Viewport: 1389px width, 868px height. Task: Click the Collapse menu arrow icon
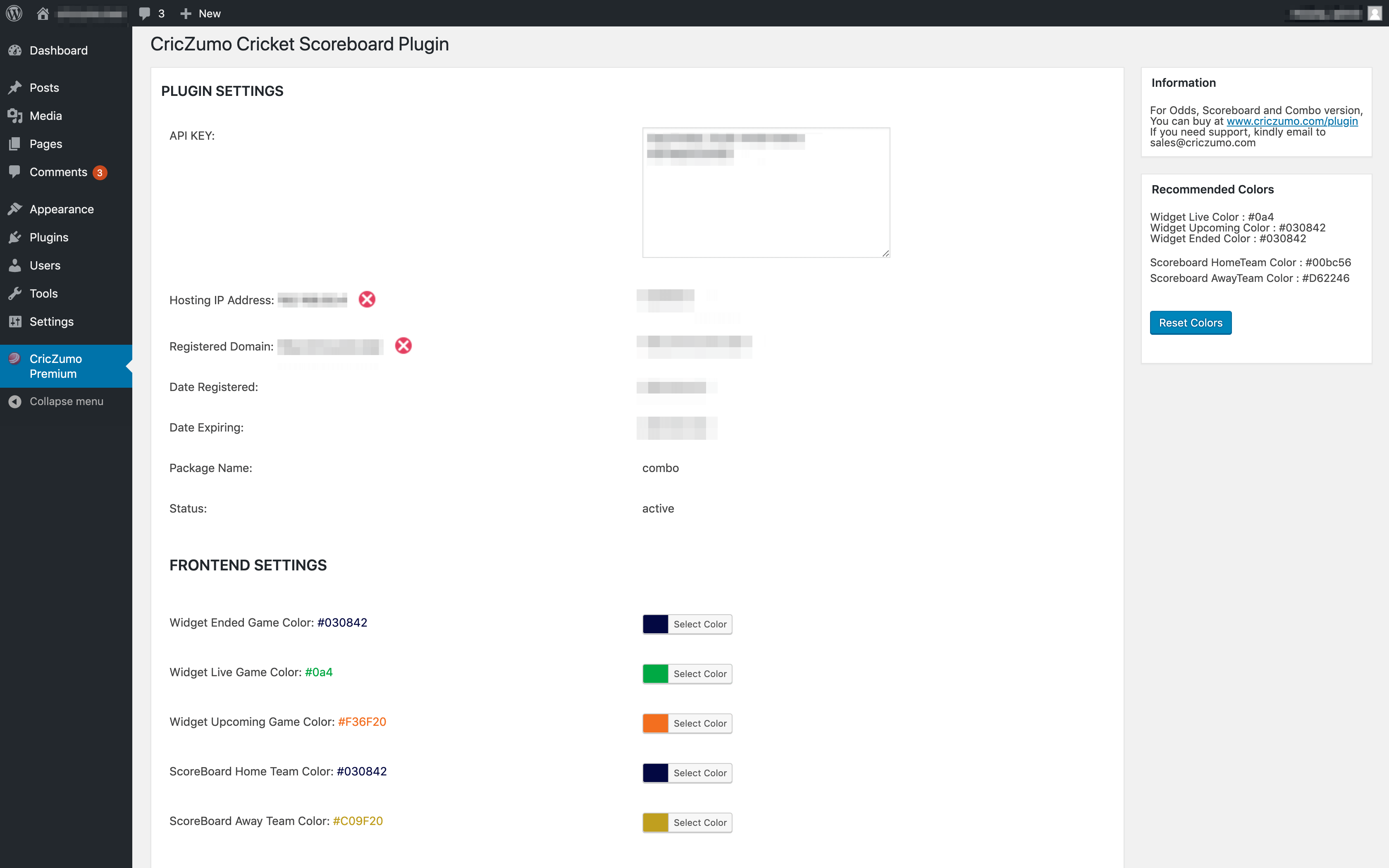[15, 402]
